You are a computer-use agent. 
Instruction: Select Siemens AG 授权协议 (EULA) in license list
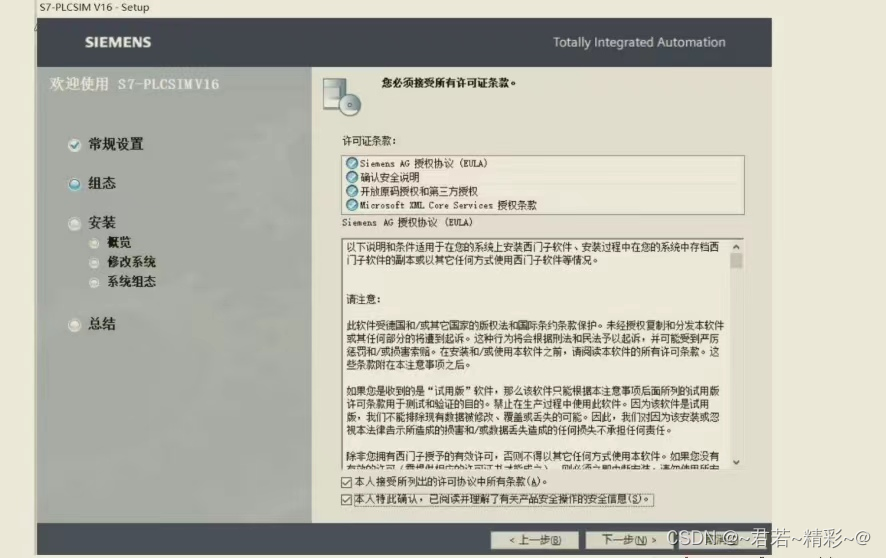click(424, 163)
